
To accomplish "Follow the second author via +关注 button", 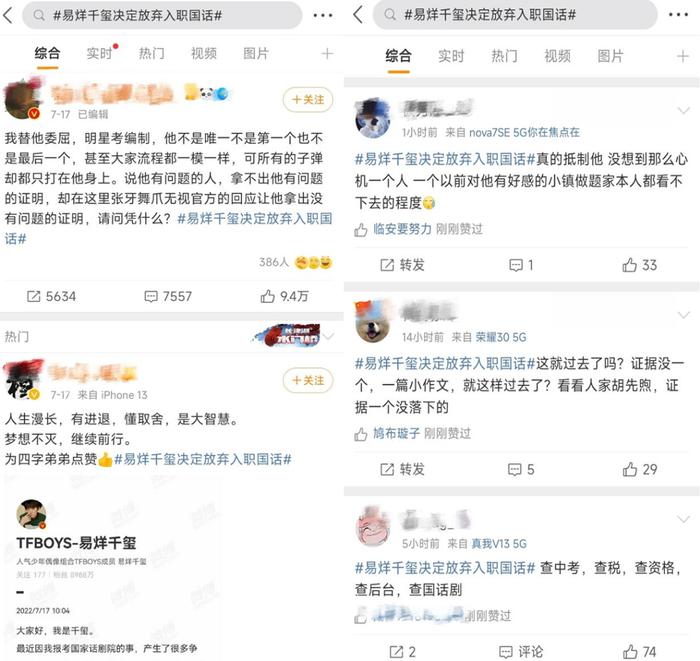I will (308, 380).
